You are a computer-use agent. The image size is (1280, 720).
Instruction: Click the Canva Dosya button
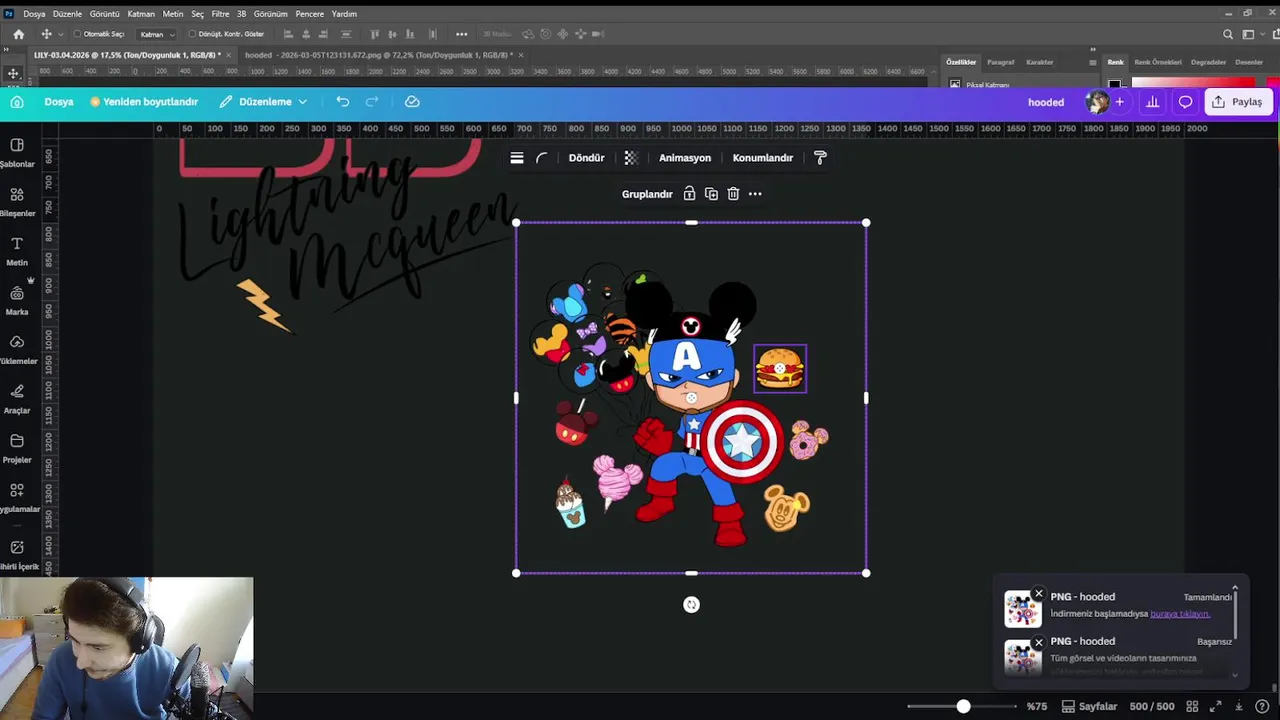tap(59, 102)
